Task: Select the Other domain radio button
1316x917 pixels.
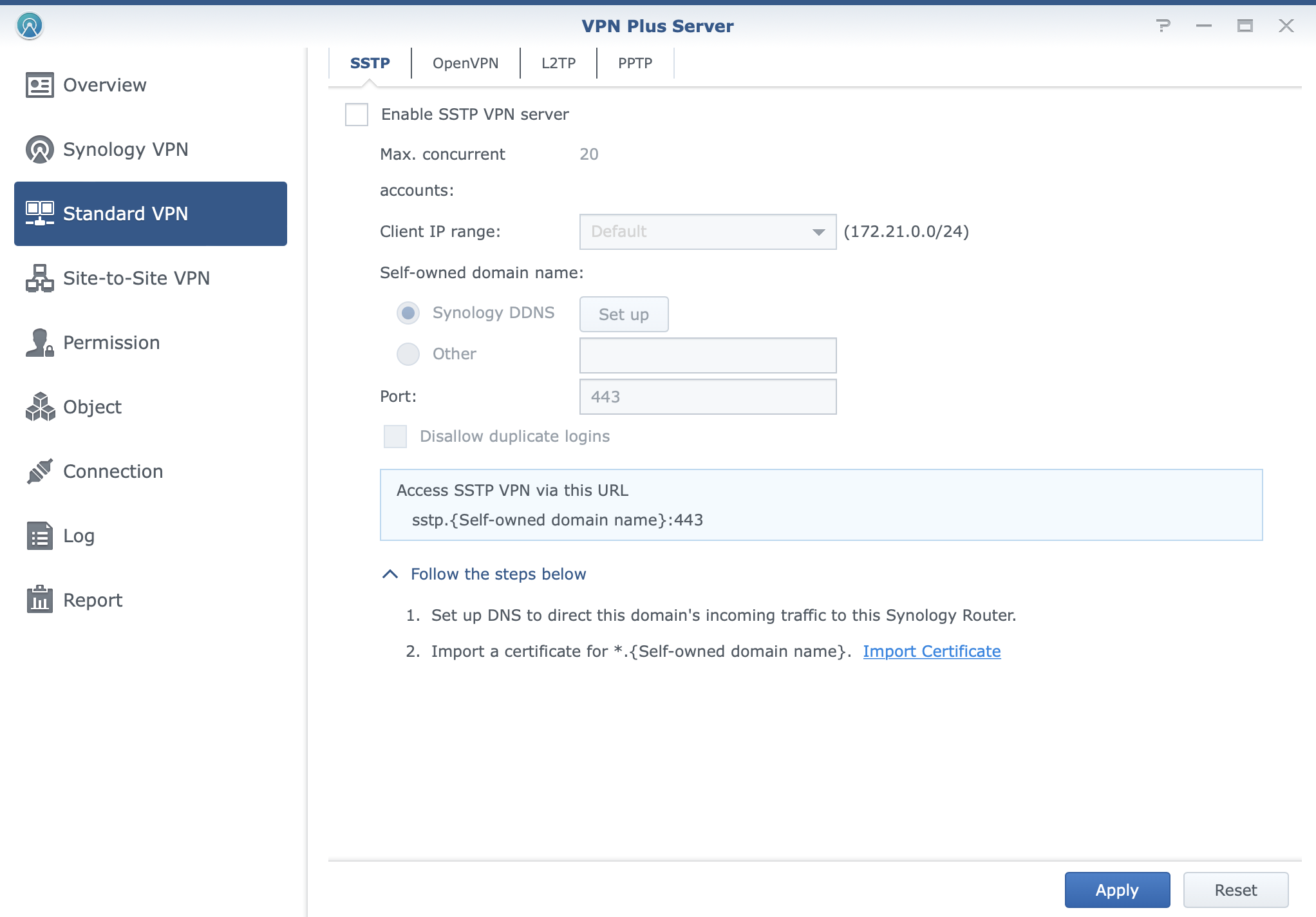Action: click(x=408, y=354)
